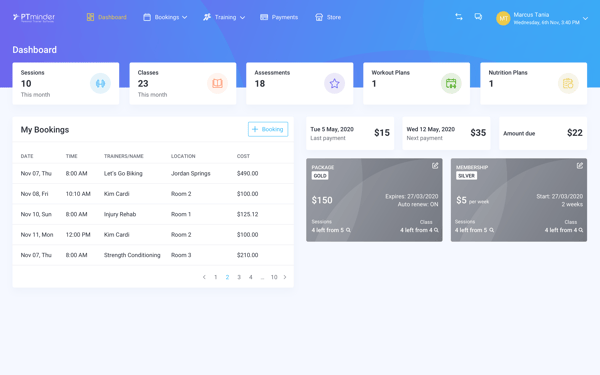Click the GOLD package badge
This screenshot has width=600, height=375.
[x=320, y=176]
